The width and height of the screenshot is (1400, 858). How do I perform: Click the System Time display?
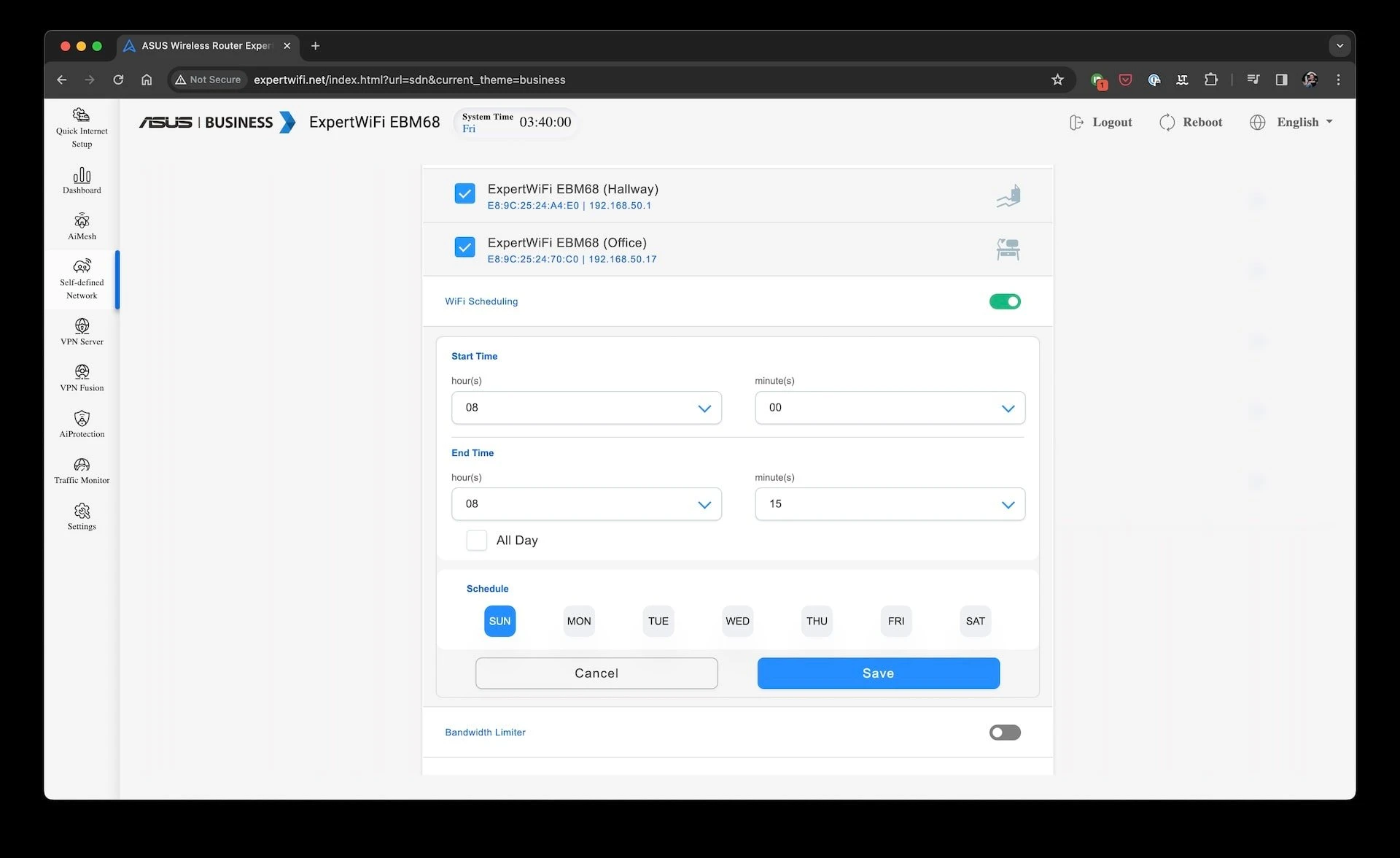[x=516, y=122]
